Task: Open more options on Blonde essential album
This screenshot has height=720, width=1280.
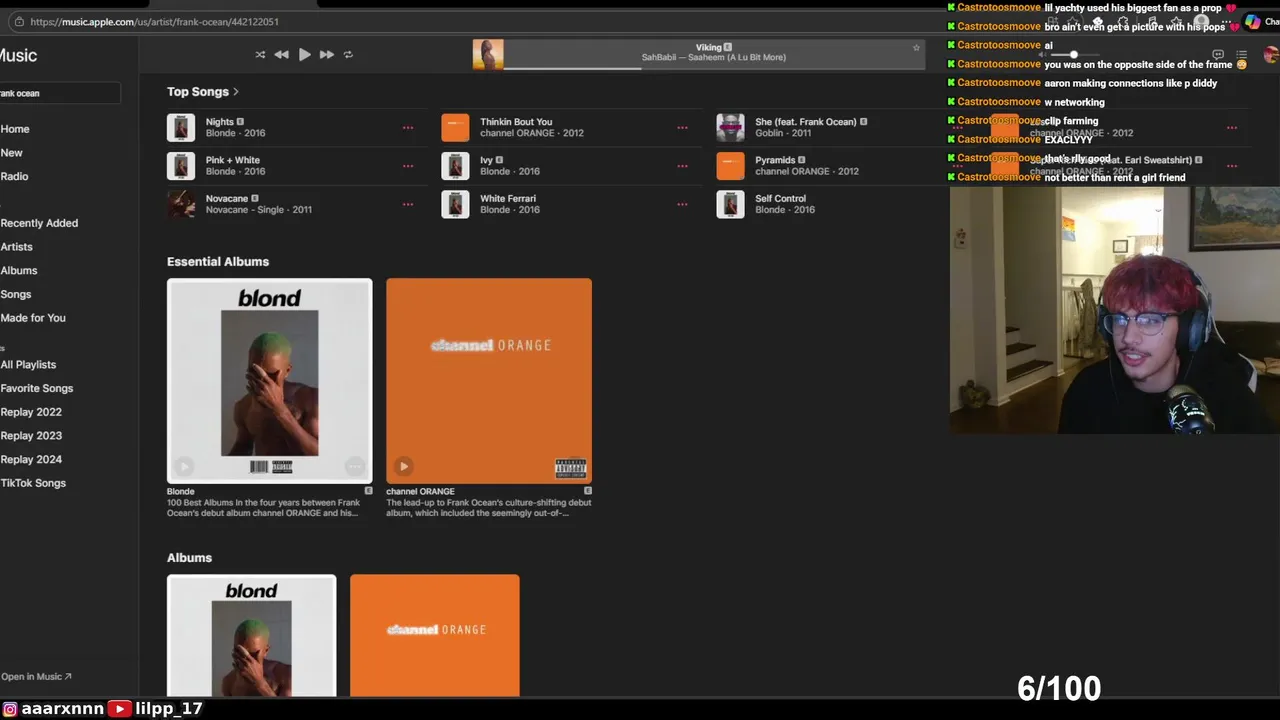Action: [354, 466]
